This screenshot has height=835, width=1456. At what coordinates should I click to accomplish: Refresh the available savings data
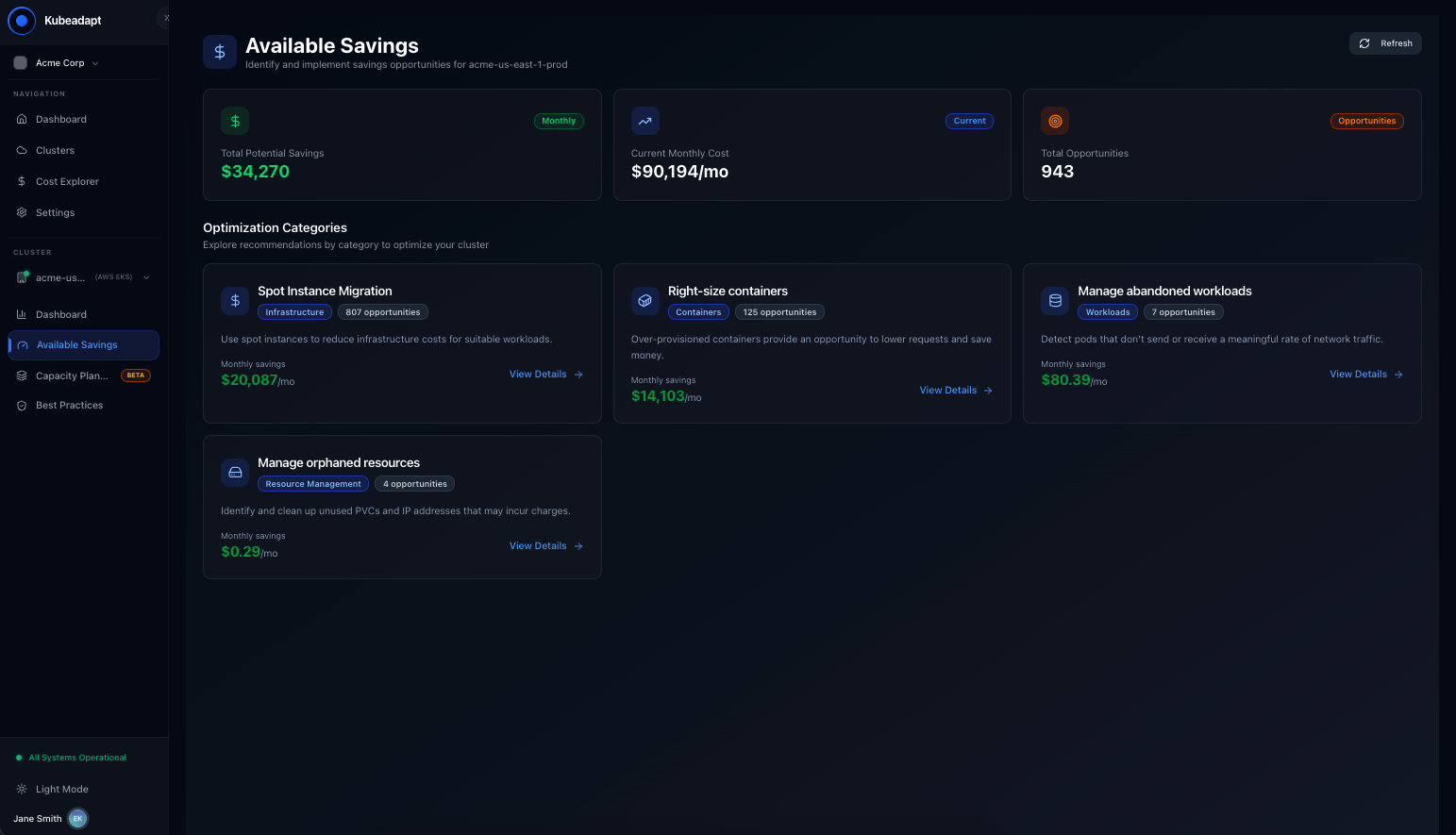coord(1385,43)
